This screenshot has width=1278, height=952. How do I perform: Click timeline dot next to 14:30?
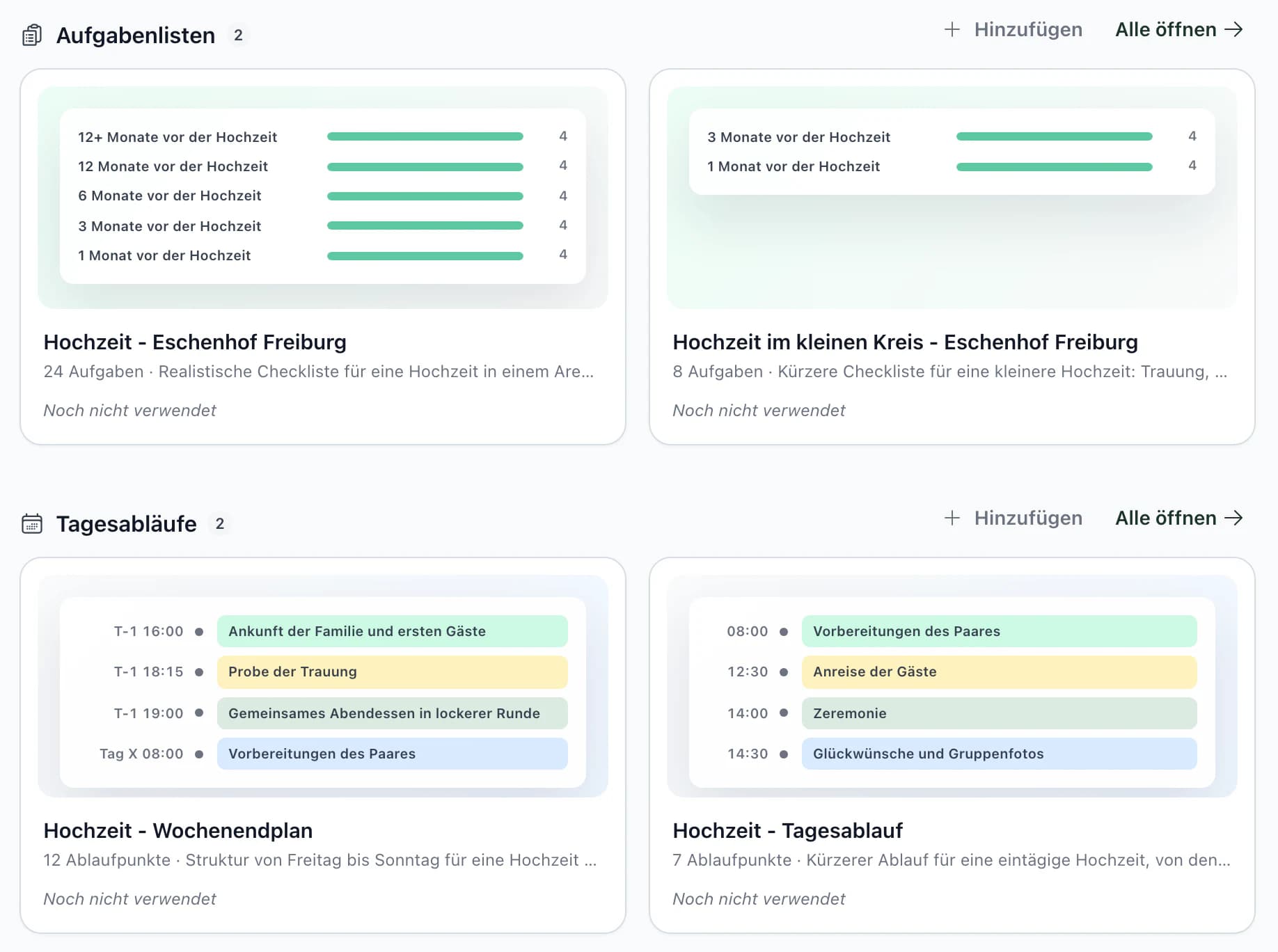pos(784,754)
